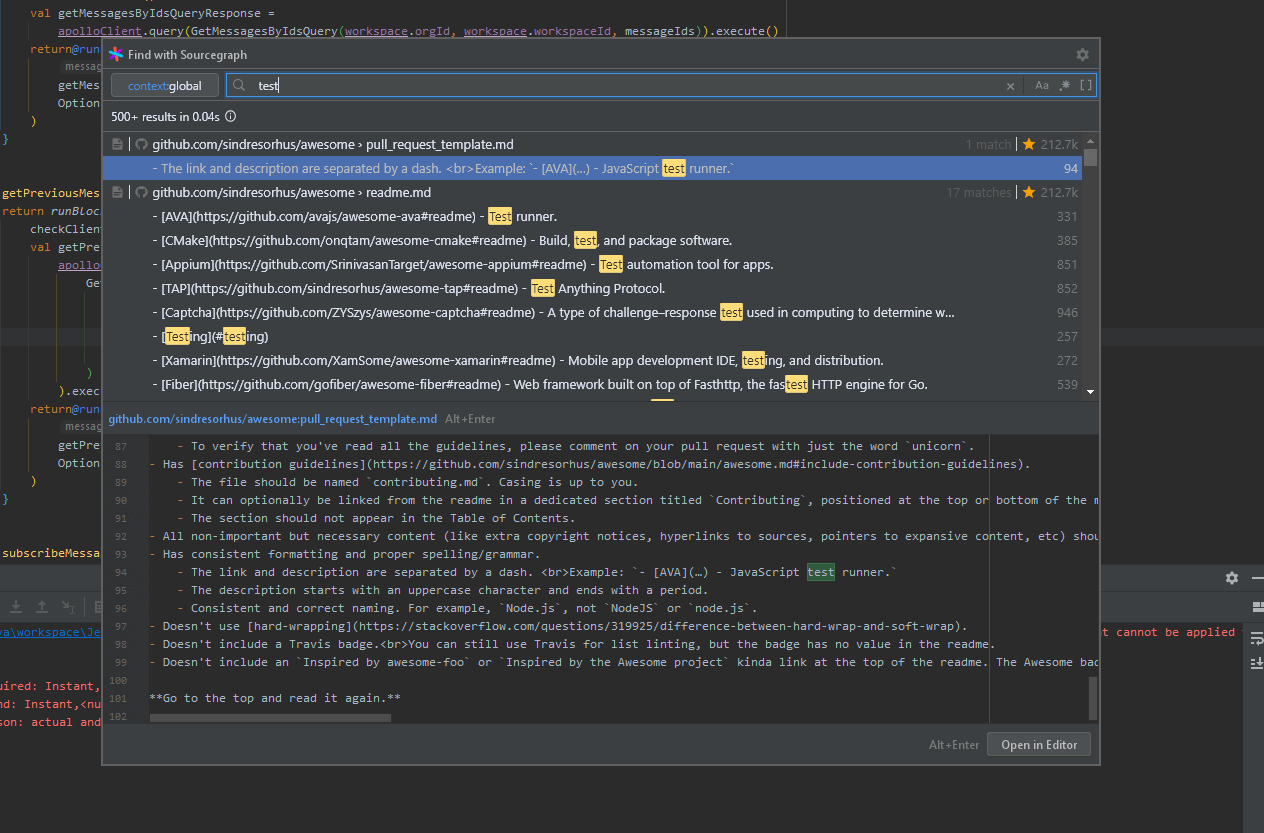Click the download-arrow icon in bottom toolbar
Image resolution: width=1264 pixels, height=833 pixels.
(17, 606)
